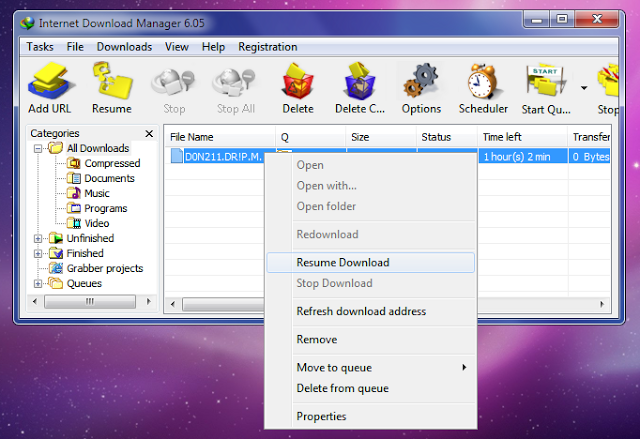Screen dimensions: 640x439
Task: Open Options with the gears icon
Action: click(x=421, y=80)
